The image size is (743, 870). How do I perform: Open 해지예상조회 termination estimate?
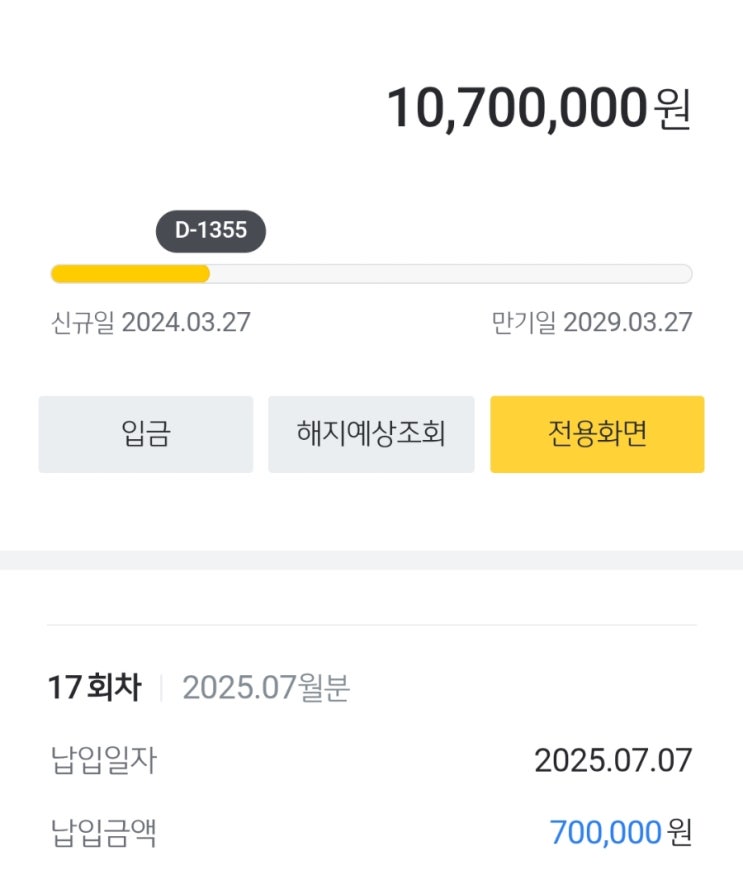[x=371, y=434]
